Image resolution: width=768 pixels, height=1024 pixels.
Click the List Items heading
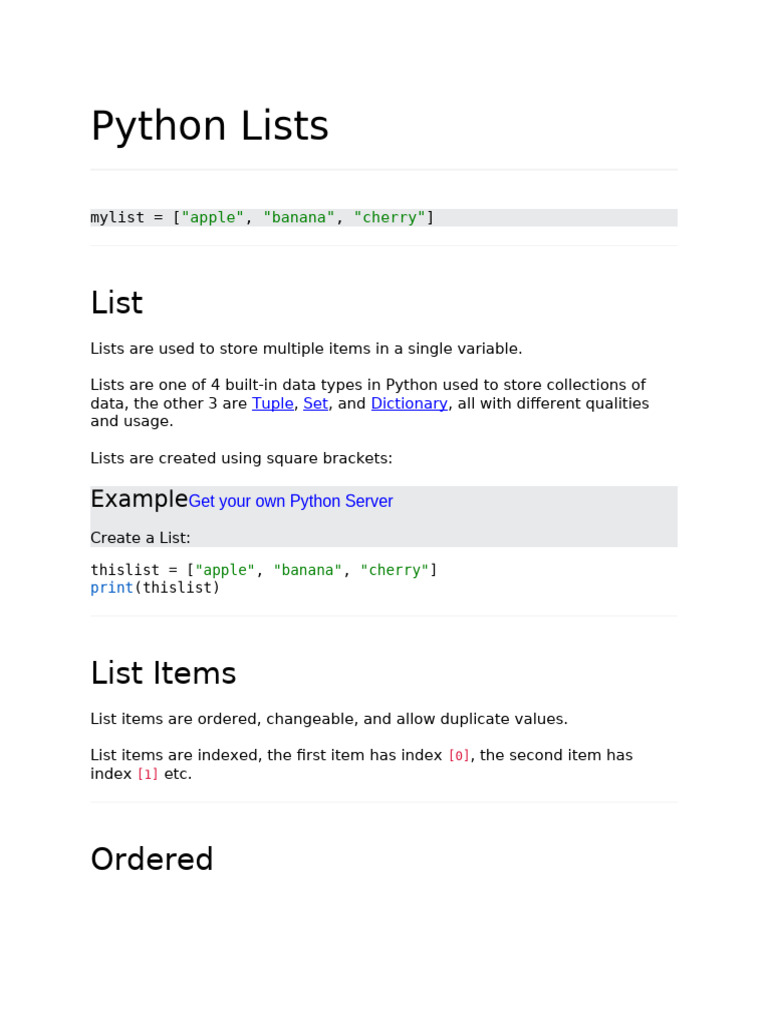(163, 673)
